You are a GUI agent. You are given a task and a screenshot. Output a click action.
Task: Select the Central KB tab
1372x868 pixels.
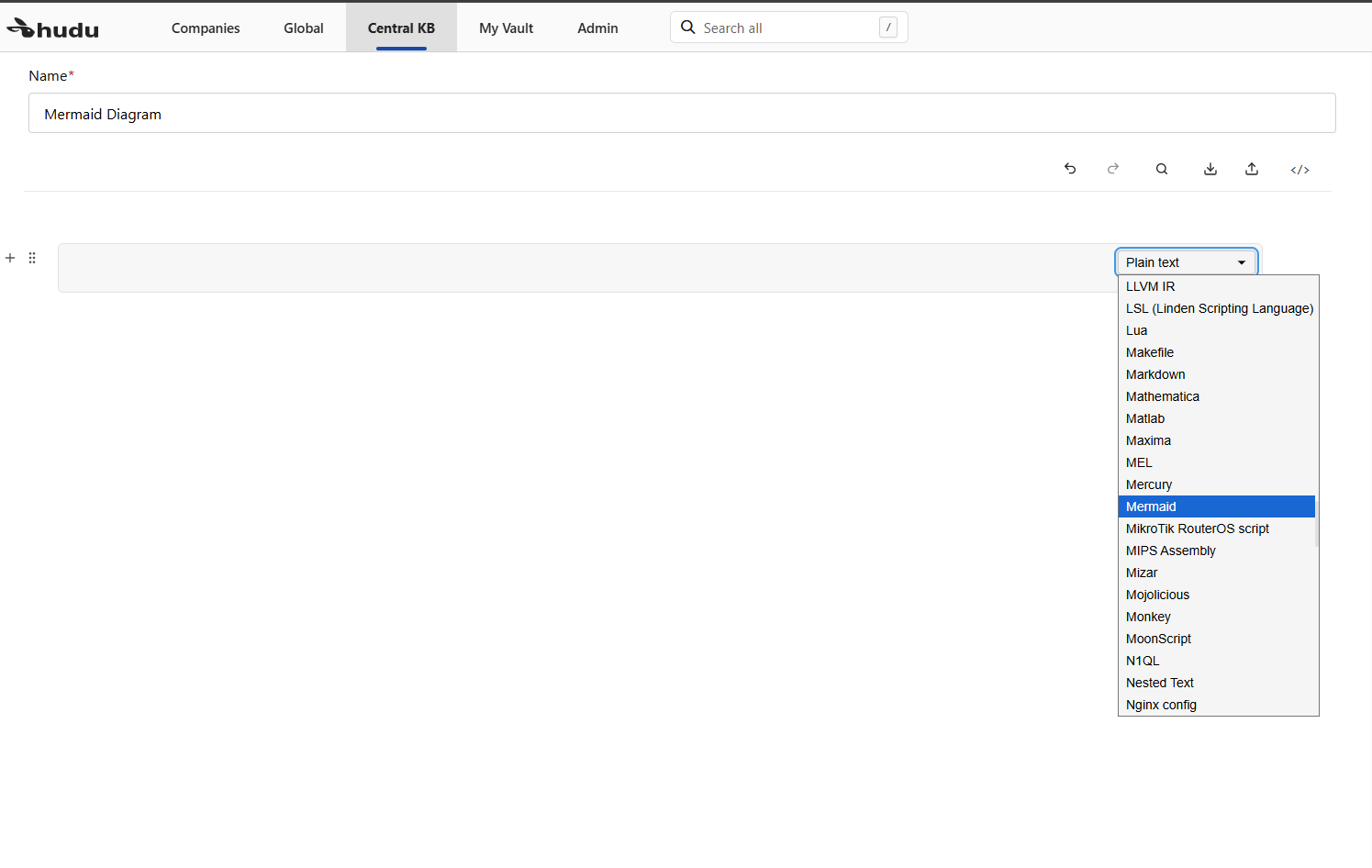tap(401, 28)
